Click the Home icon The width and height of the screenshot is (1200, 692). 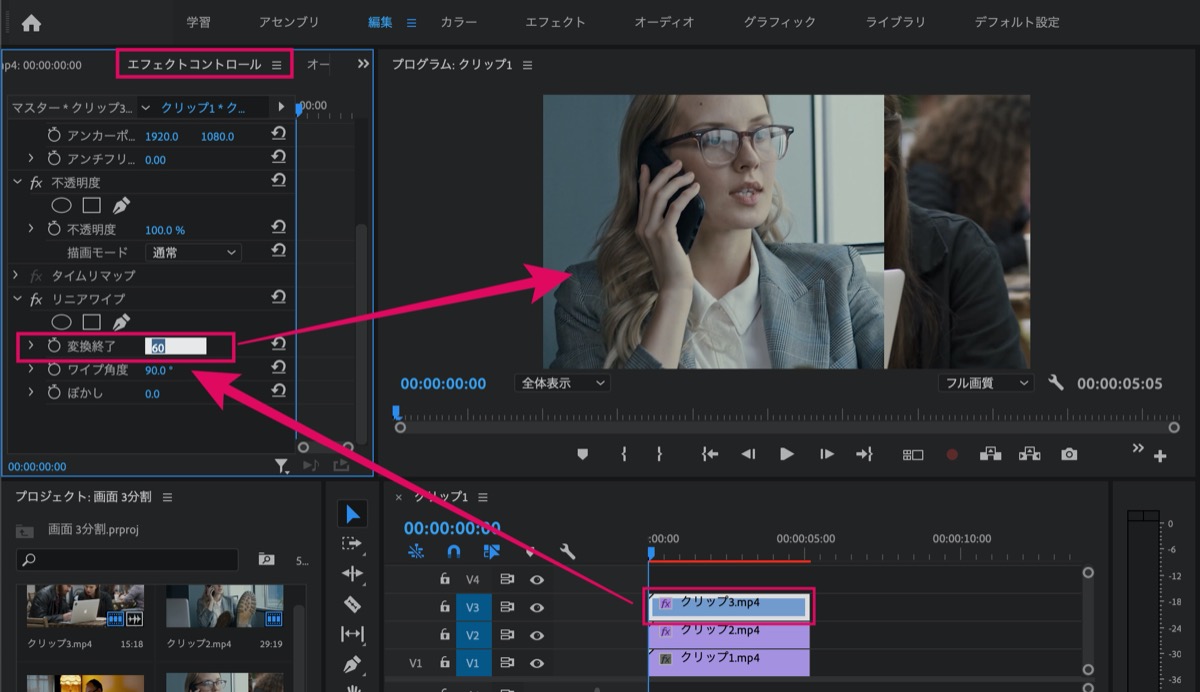click(x=31, y=22)
